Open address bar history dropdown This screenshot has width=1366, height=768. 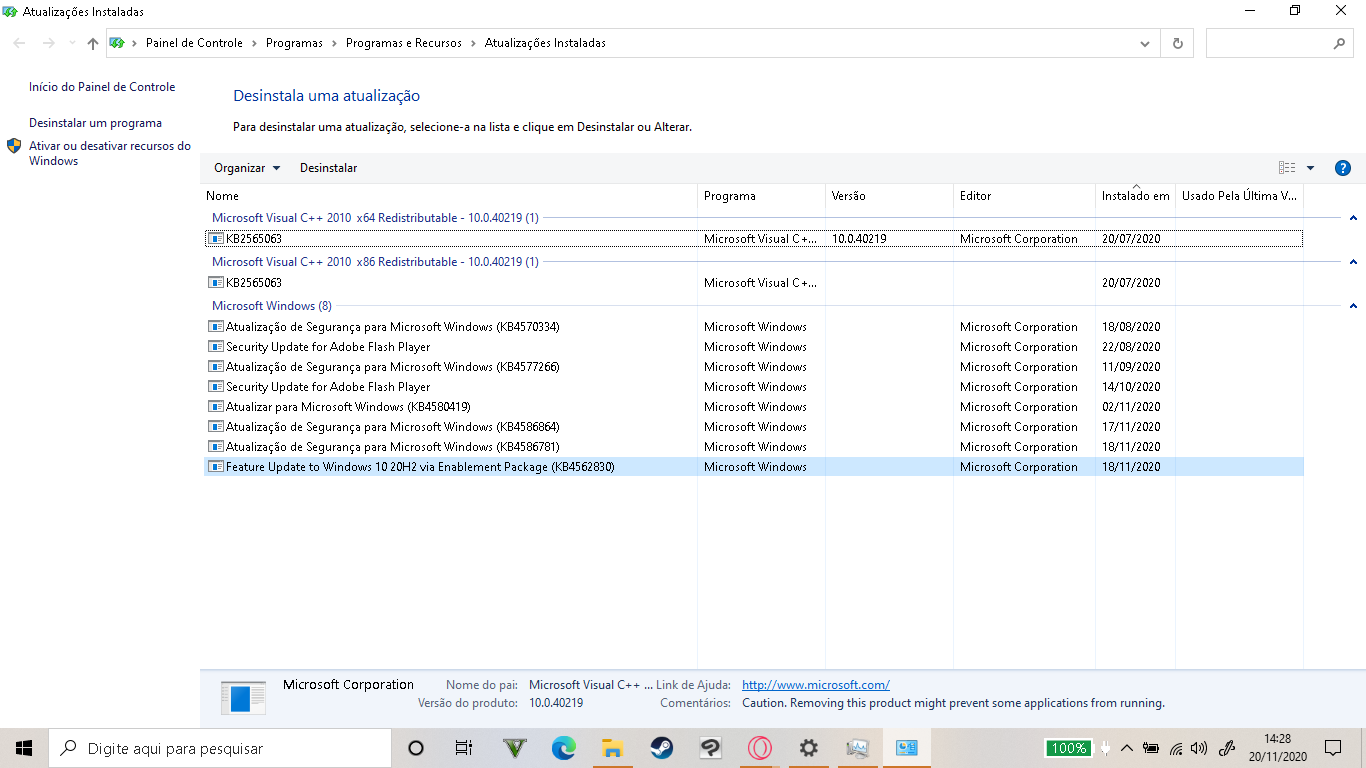pos(1145,43)
